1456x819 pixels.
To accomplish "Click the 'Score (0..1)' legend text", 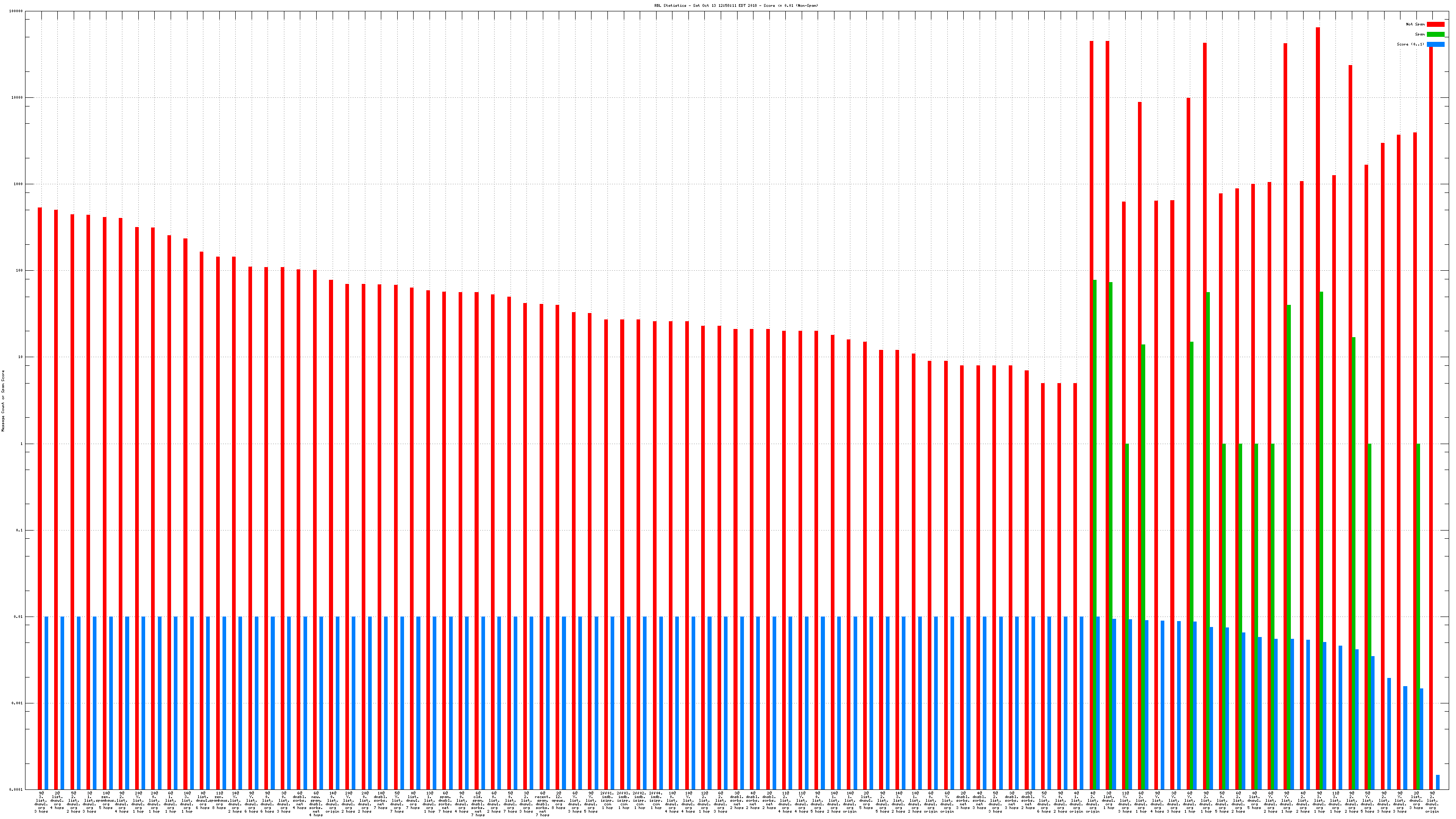I will pos(1410,44).
